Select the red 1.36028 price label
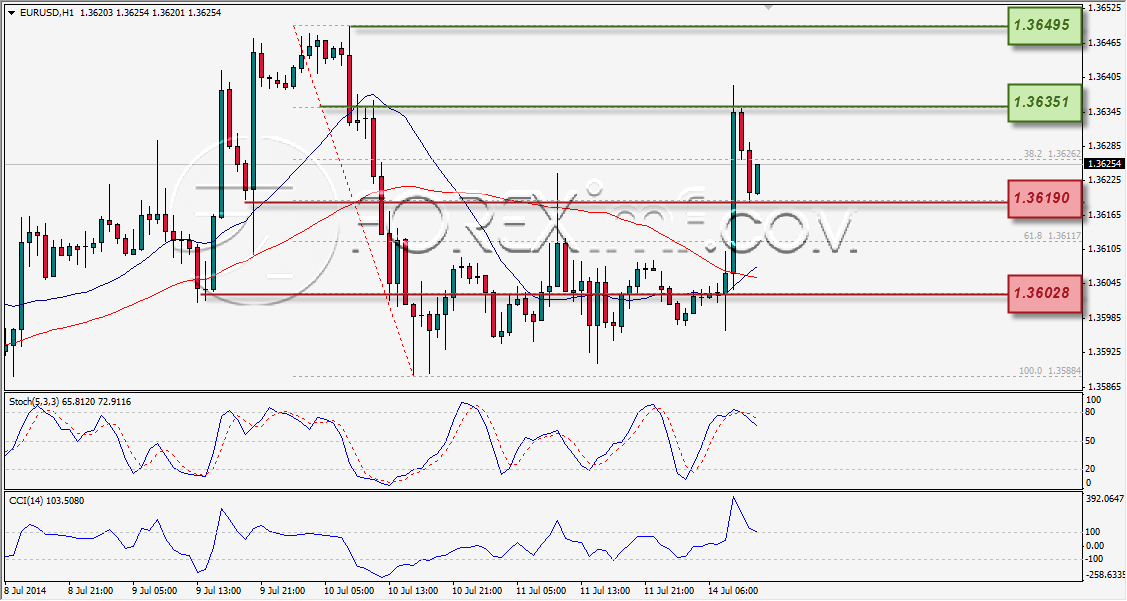1127x601 pixels. click(1044, 293)
